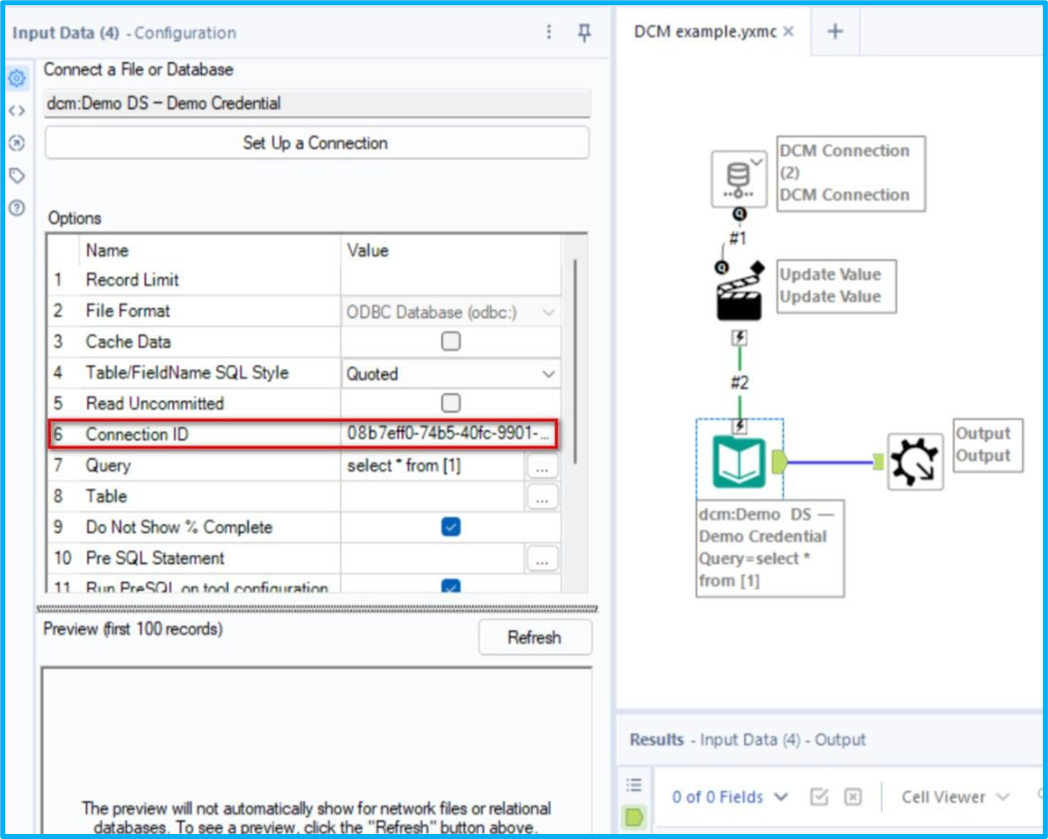This screenshot has width=1048, height=839.
Task: Select the green Input Data macro tool
Action: point(739,459)
